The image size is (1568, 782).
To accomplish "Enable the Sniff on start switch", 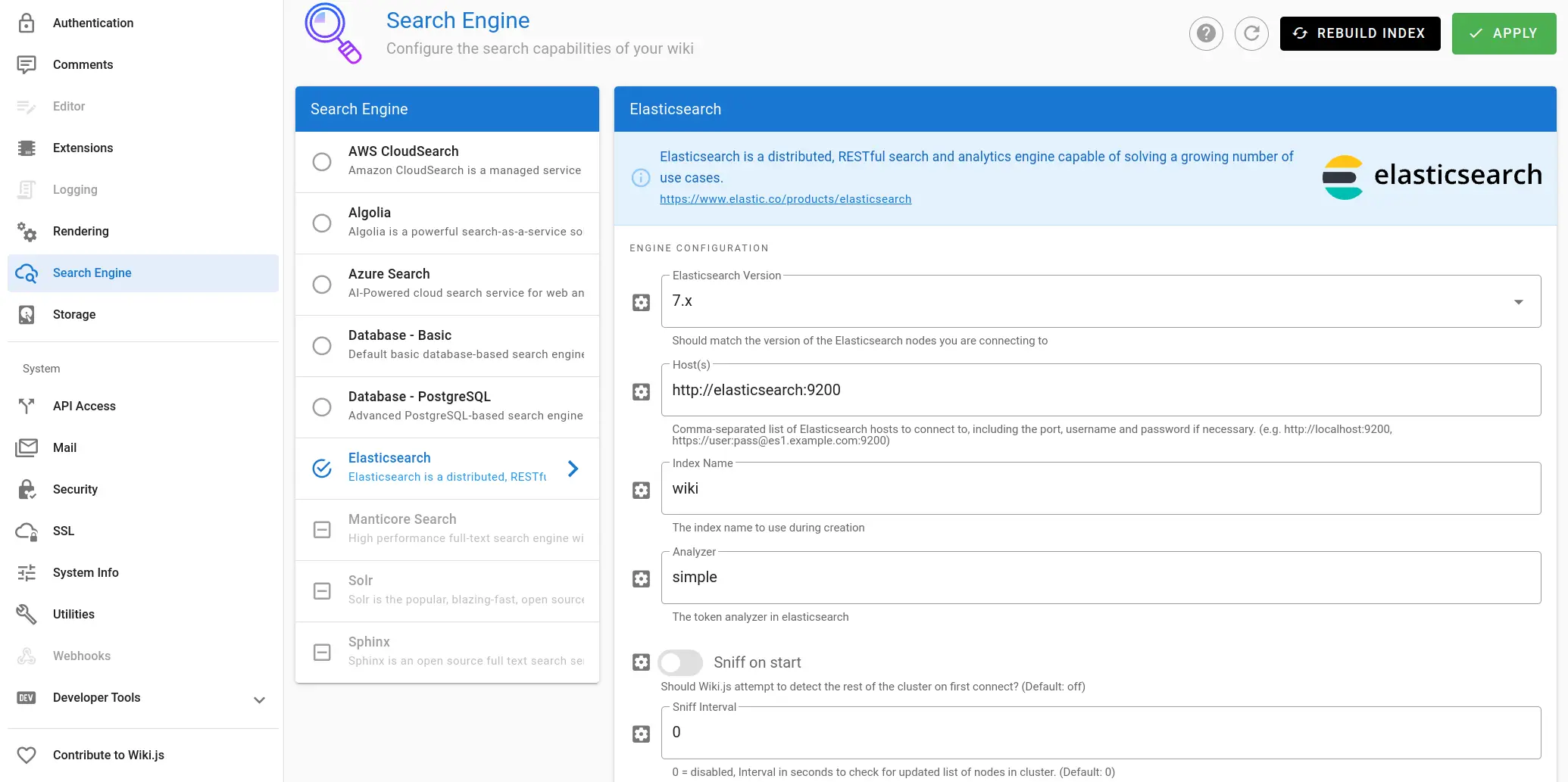I will point(680,663).
